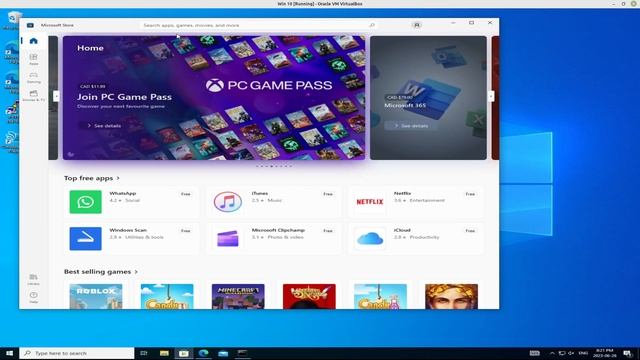Show hidden system tray icons

point(552,353)
